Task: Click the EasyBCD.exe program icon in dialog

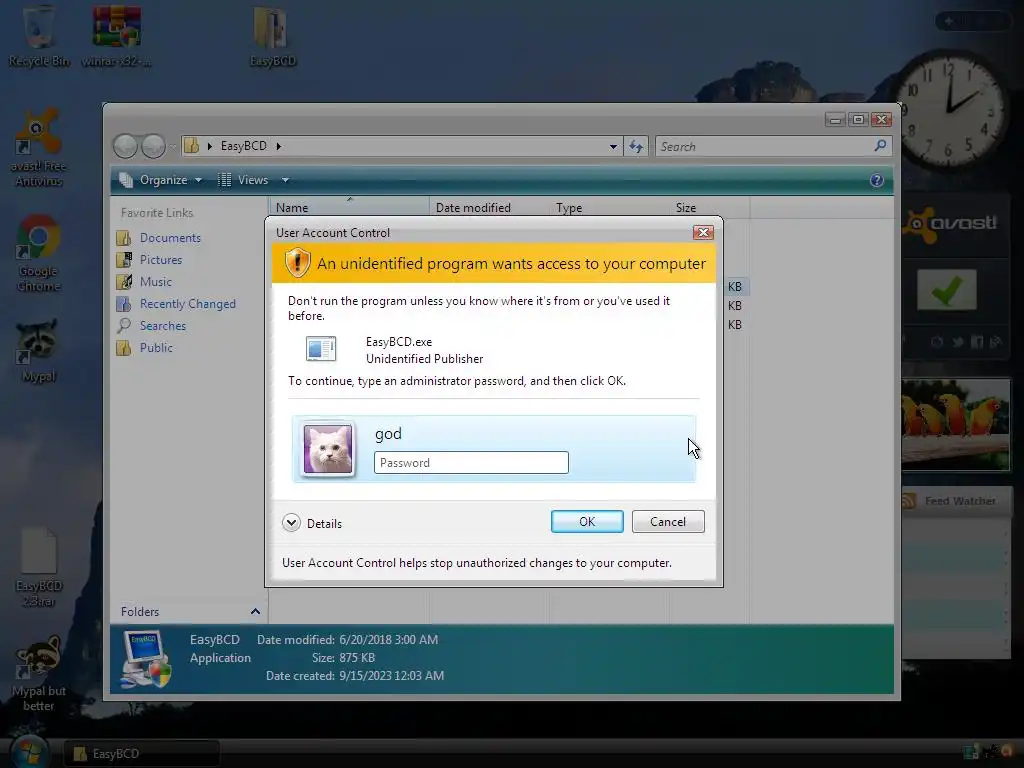Action: tap(321, 349)
